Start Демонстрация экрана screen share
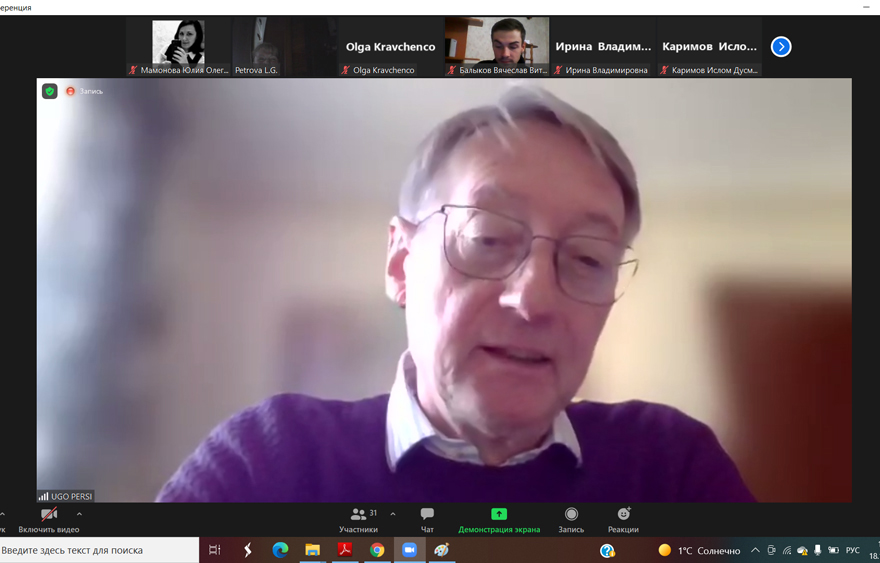This screenshot has width=880, height=563. pyautogui.click(x=499, y=520)
